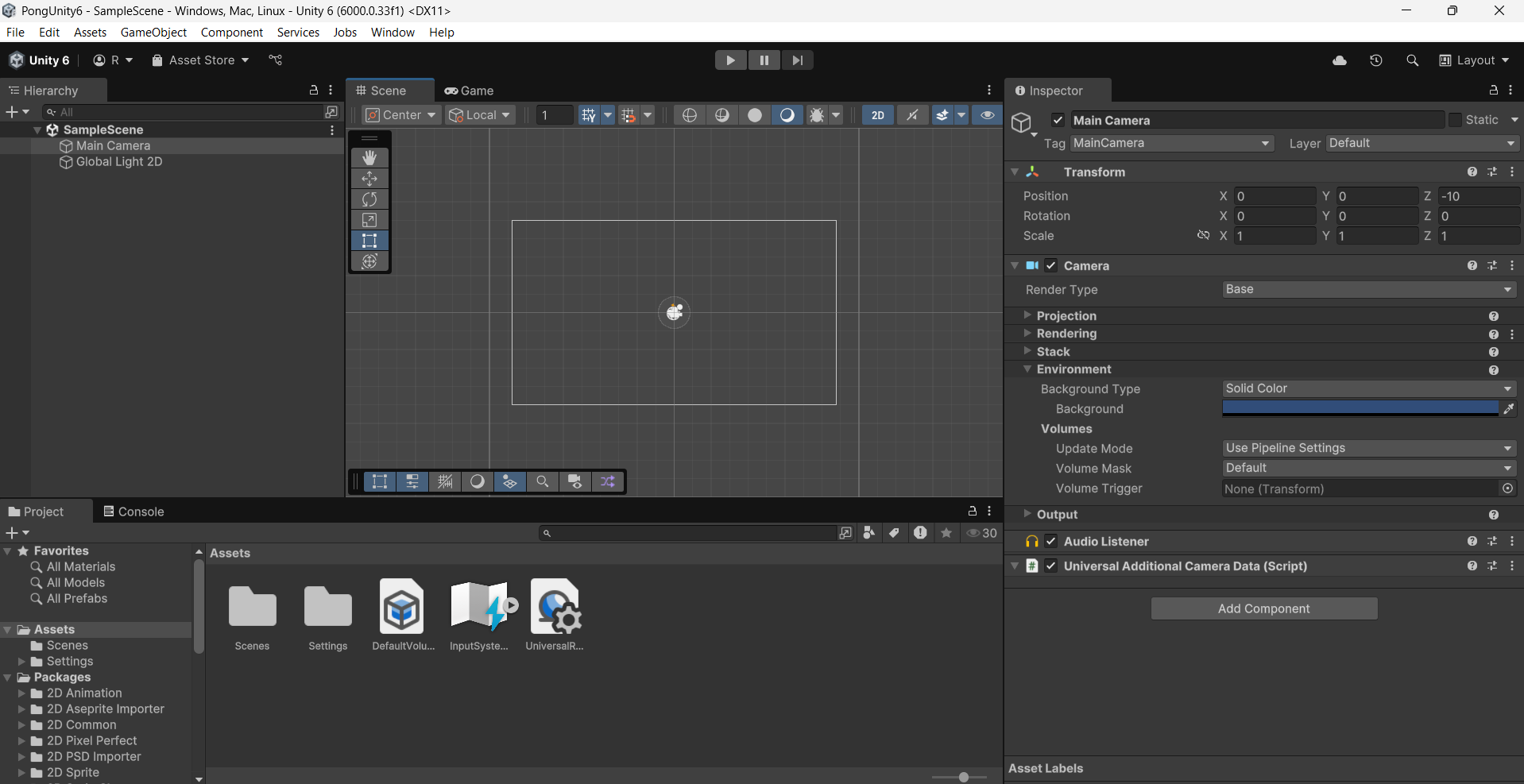Select the Scale tool

coord(369,220)
